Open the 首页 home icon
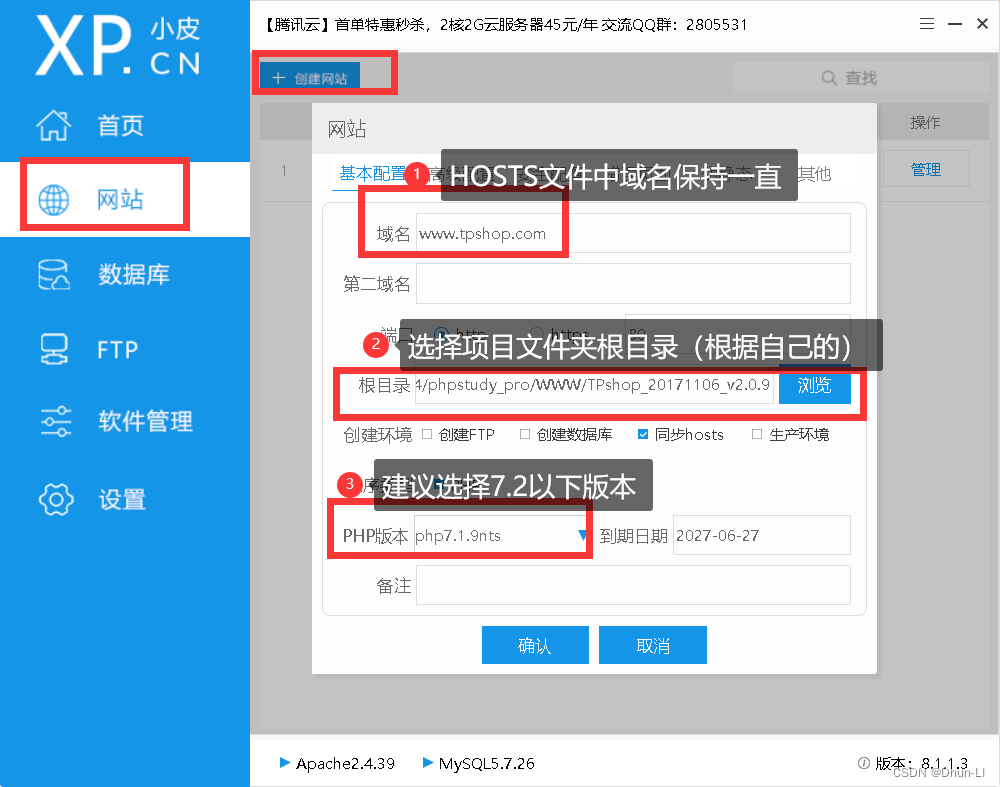1000x787 pixels. click(x=54, y=125)
